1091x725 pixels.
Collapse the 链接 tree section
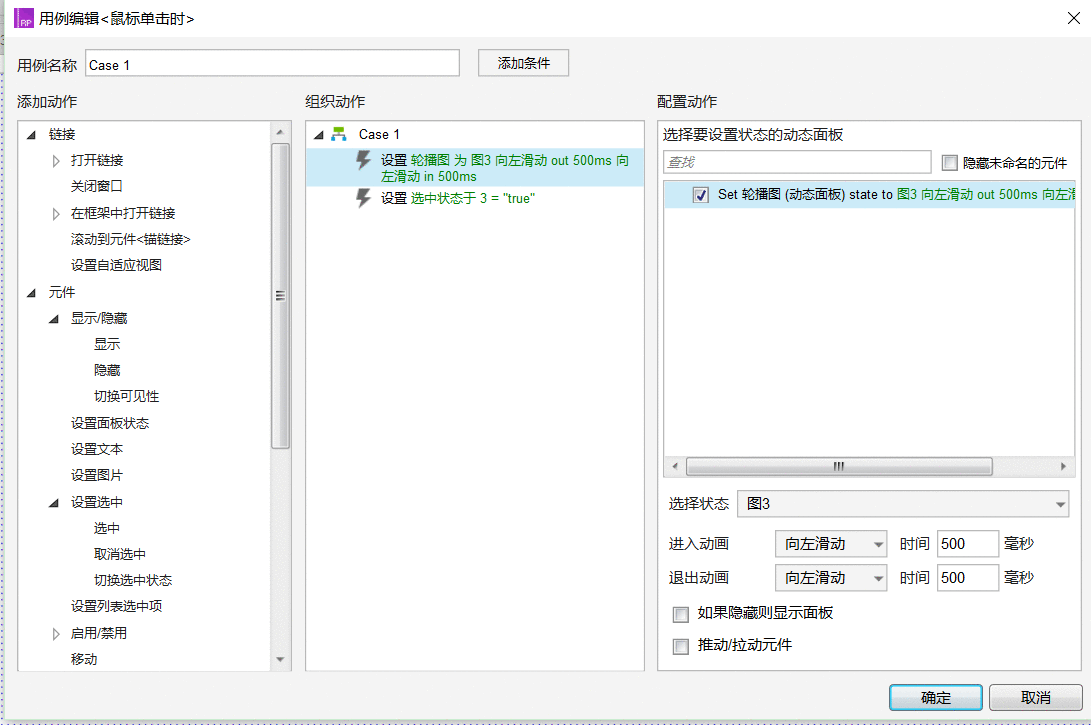[x=31, y=135]
